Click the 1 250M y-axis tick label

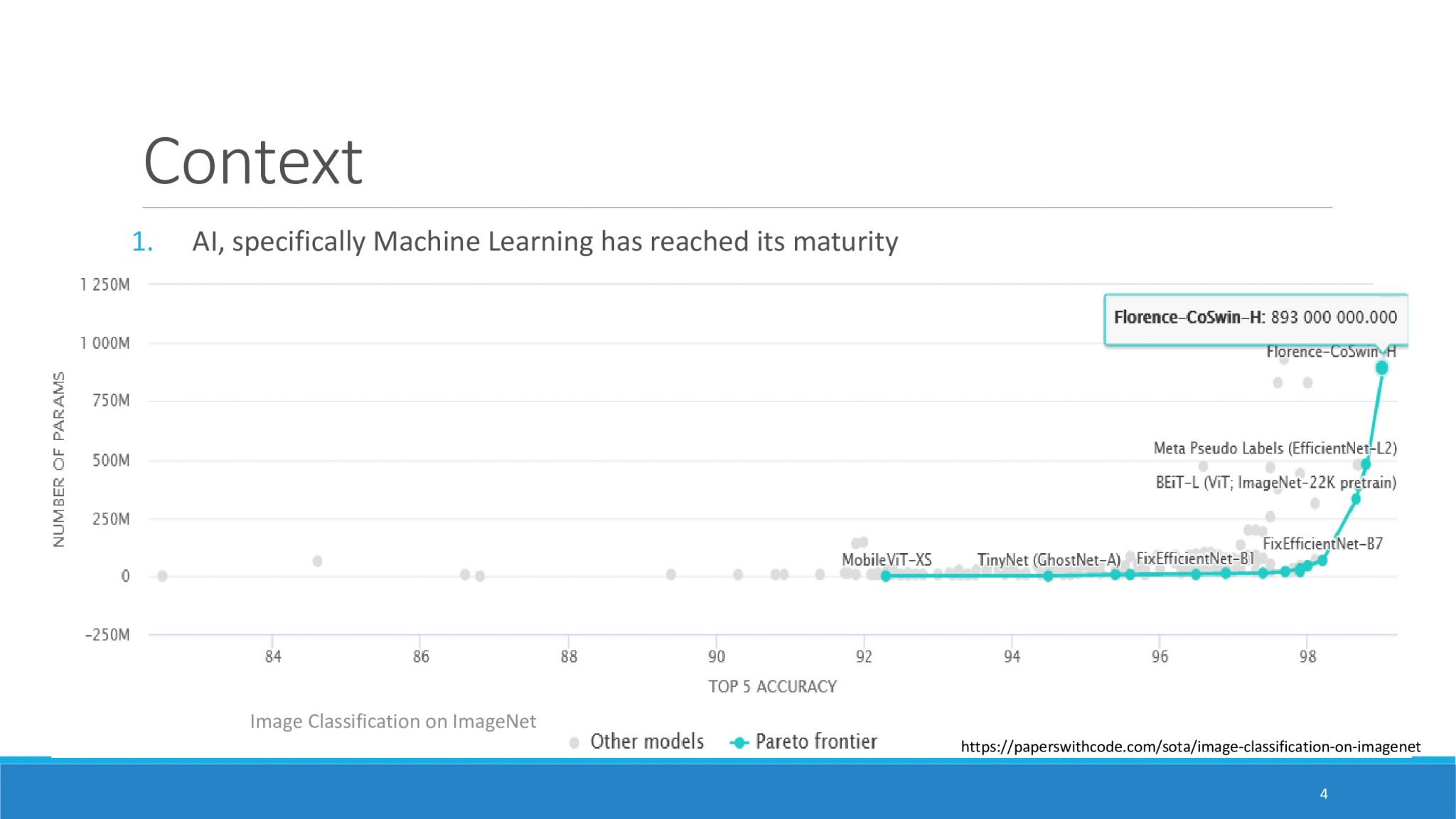click(105, 285)
